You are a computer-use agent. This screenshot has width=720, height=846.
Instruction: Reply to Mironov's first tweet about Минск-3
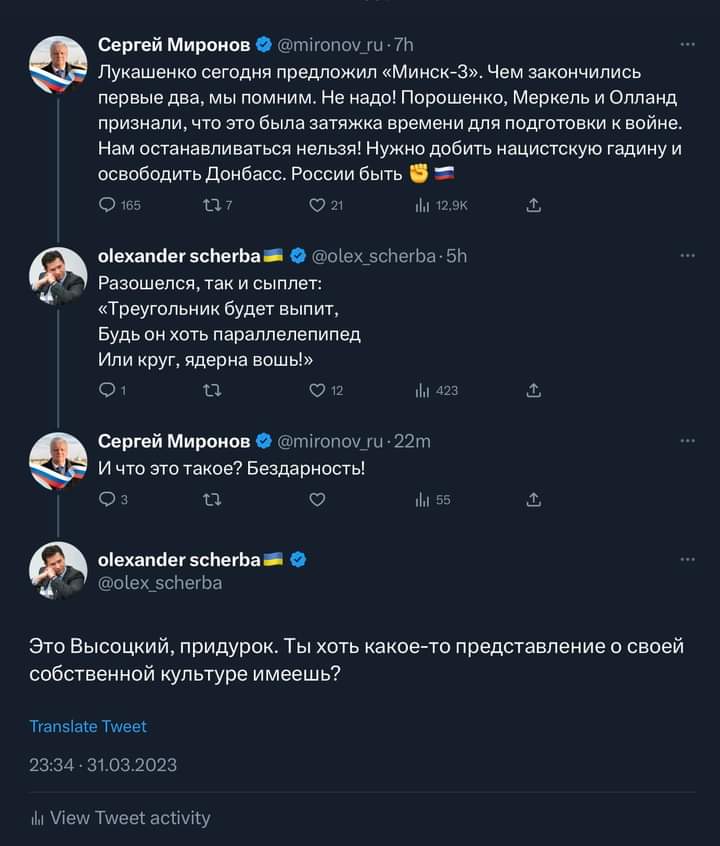(x=108, y=206)
